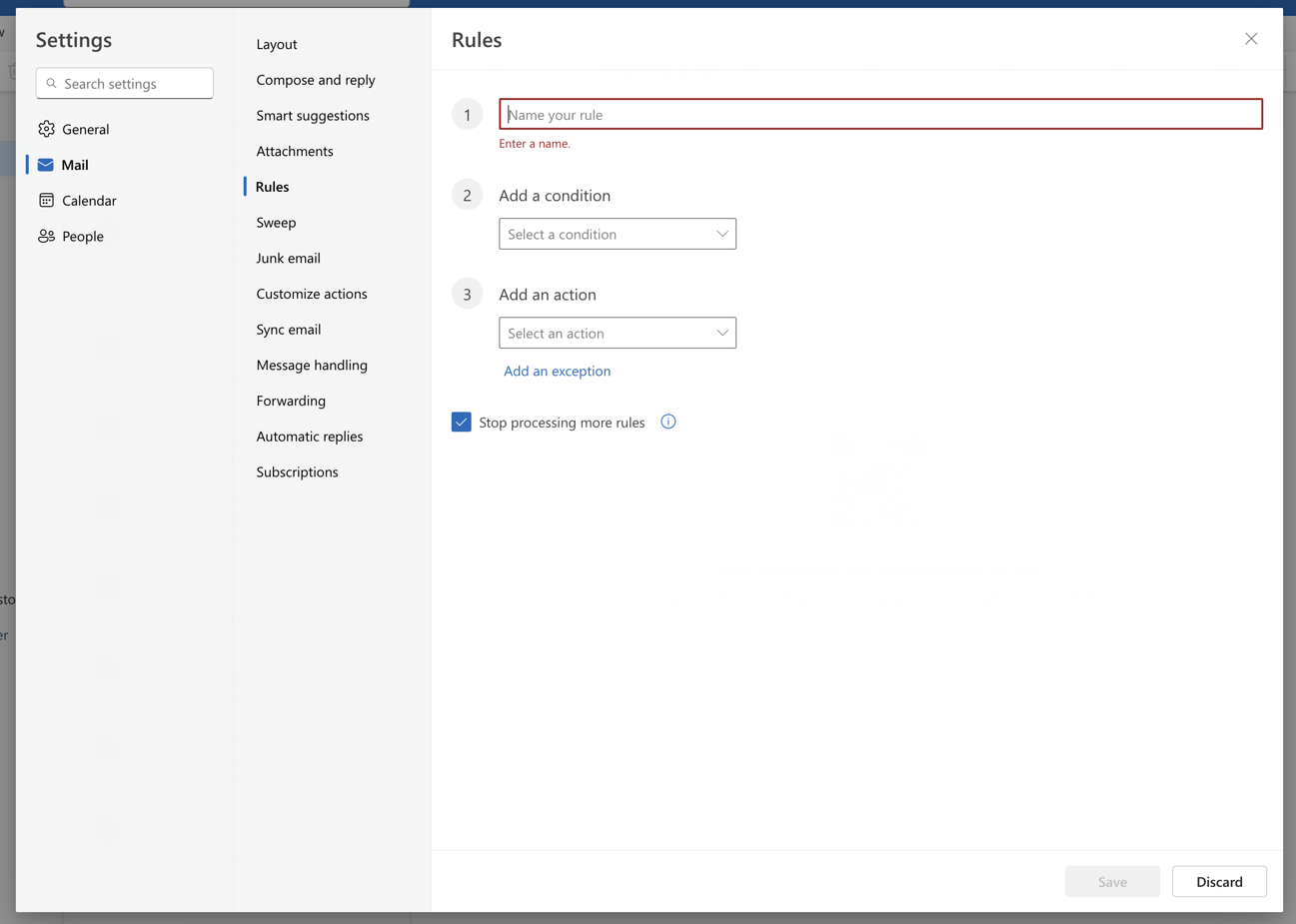Screen dimensions: 1296x924
Task: Open the Junk email section
Action: coord(288,258)
